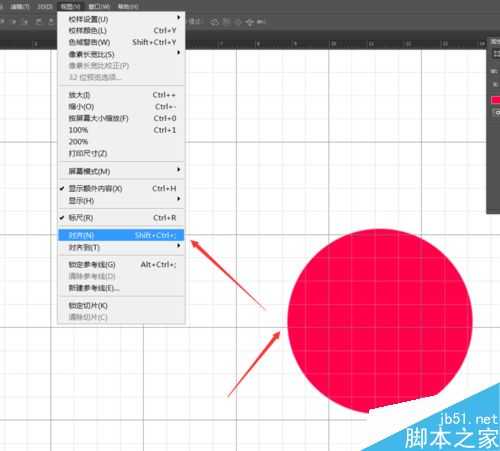
Task: Click the camera-shaped icon in options bar
Action: tap(262, 22)
